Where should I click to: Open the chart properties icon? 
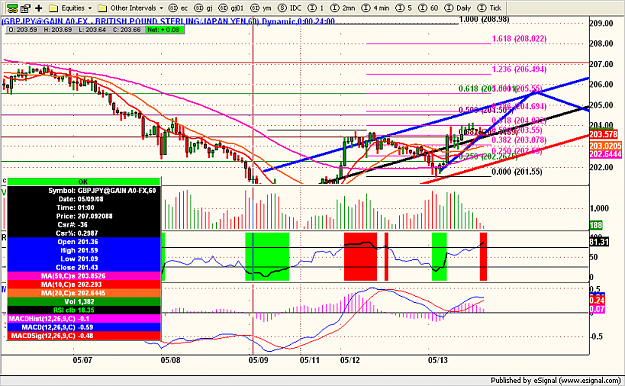[26, 8]
